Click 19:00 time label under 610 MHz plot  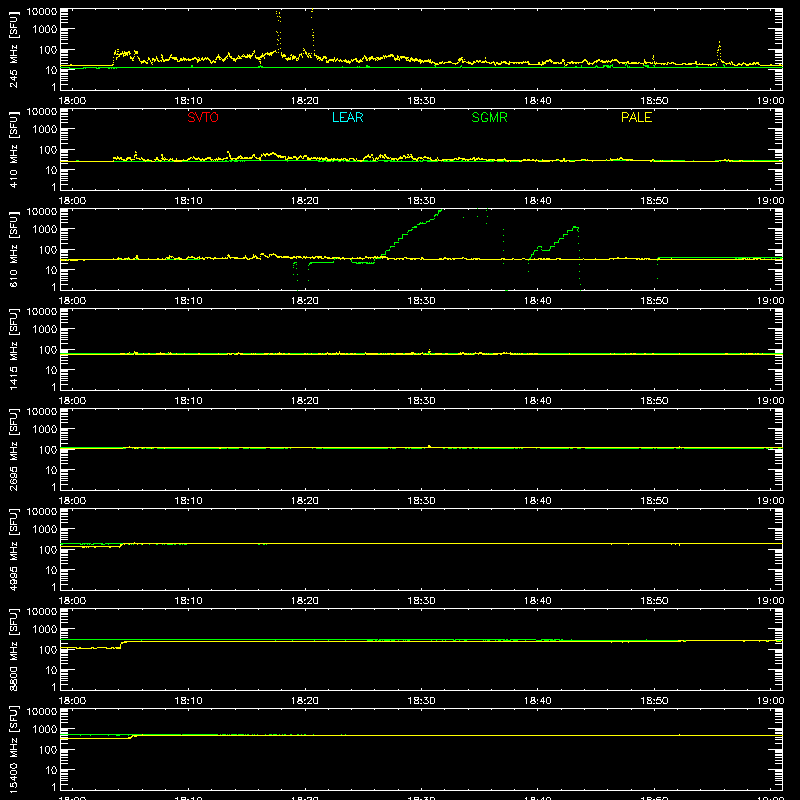point(770,301)
